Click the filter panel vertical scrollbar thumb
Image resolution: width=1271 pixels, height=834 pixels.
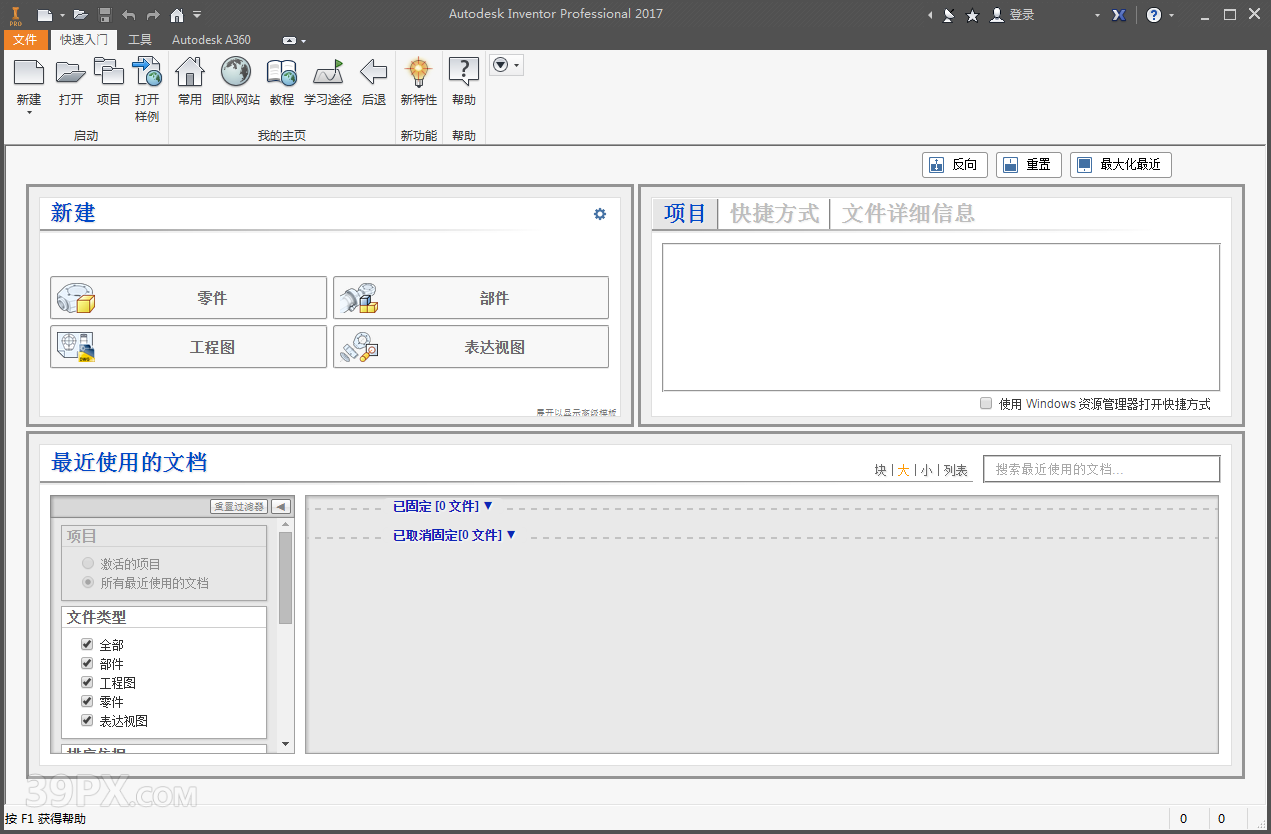tap(286, 578)
